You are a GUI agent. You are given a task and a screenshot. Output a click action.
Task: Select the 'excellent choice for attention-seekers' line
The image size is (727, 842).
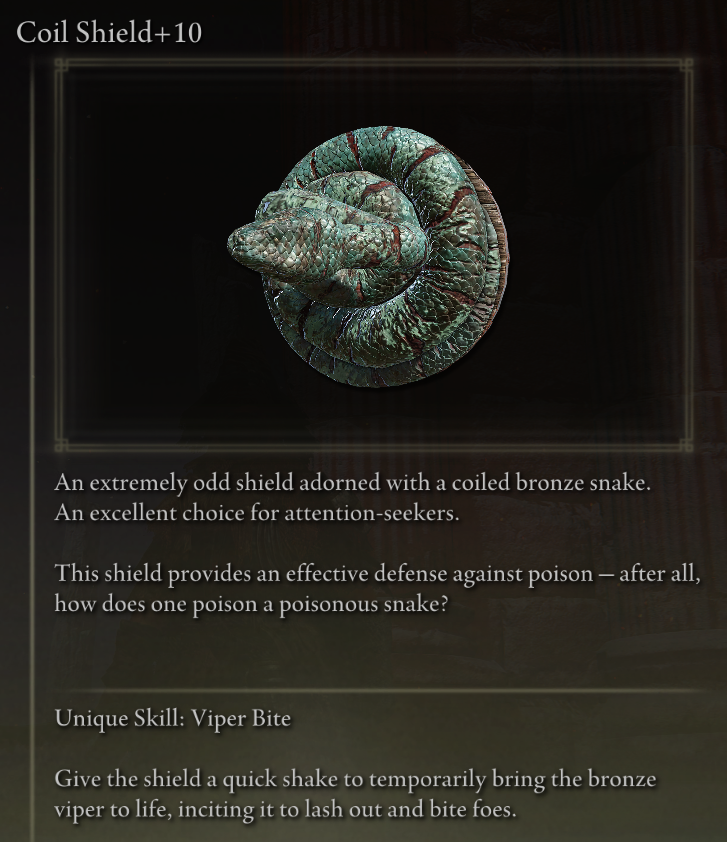[x=257, y=513]
